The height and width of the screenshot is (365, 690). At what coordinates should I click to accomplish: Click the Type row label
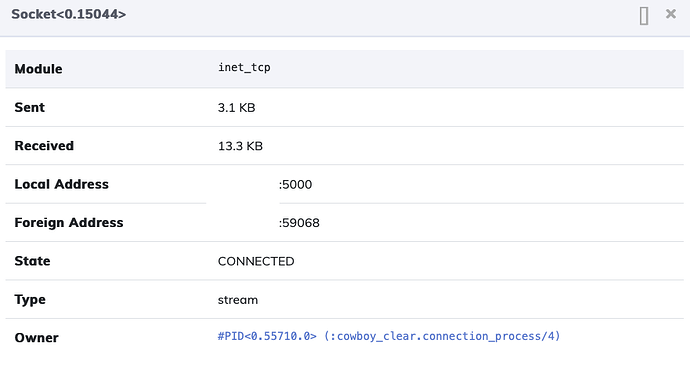30,300
